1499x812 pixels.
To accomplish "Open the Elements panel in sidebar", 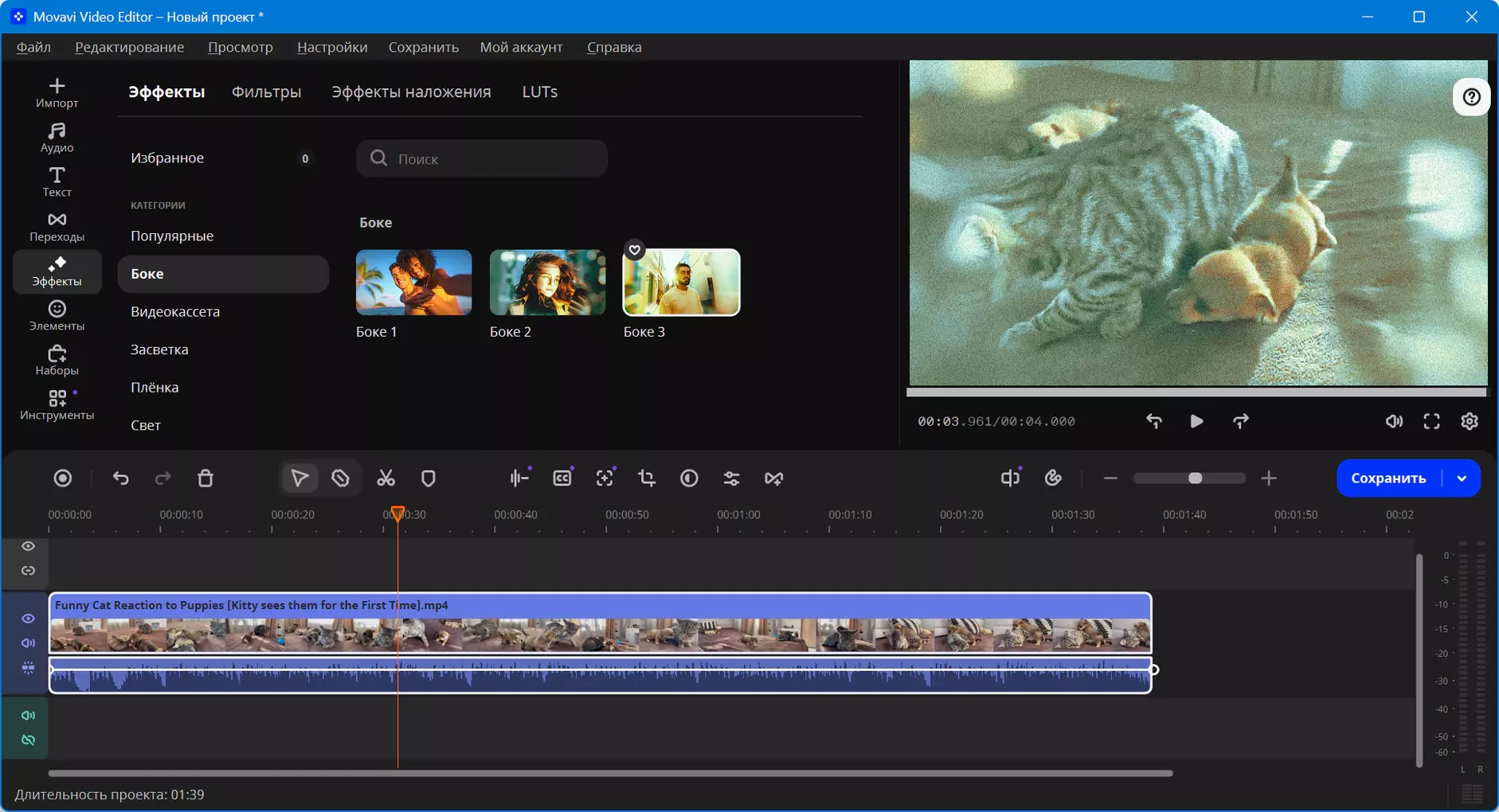I will tap(57, 316).
